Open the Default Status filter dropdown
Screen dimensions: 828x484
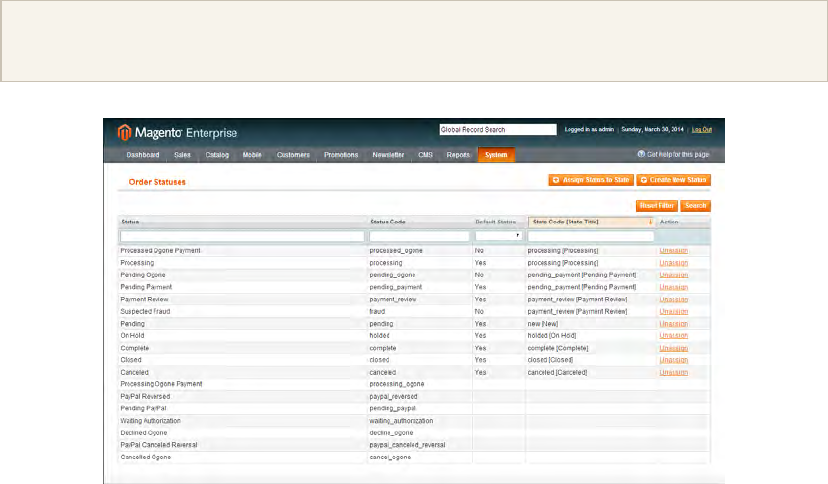(498, 236)
